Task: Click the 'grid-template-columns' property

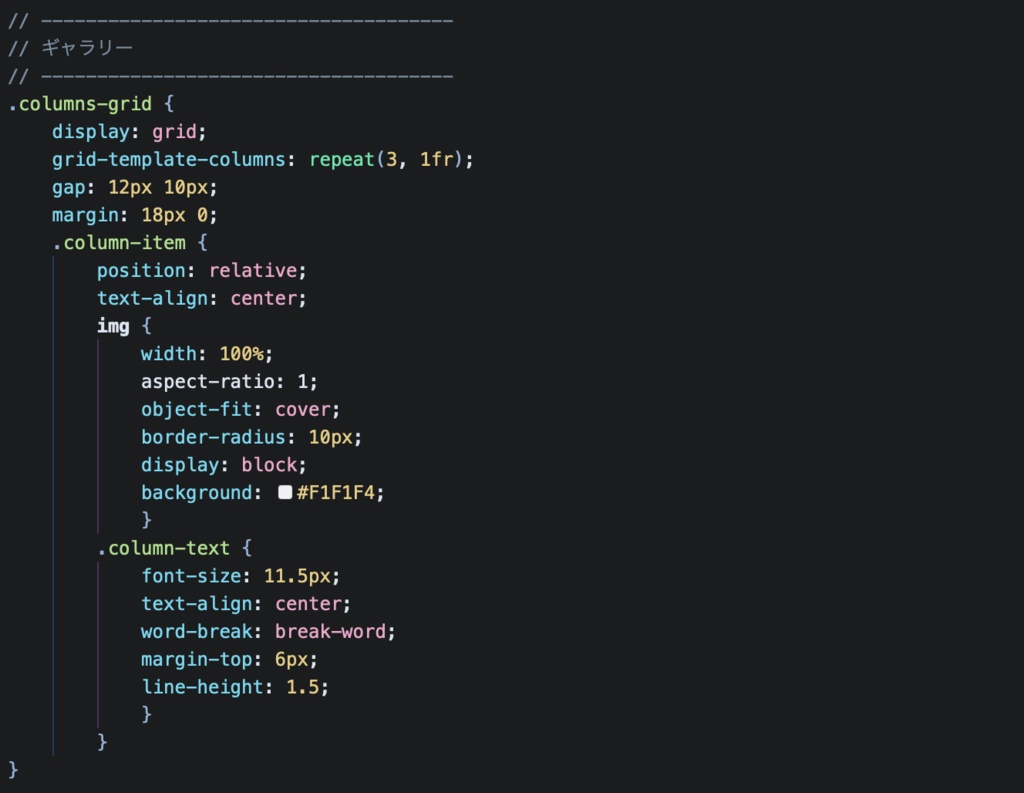Action: coord(168,159)
